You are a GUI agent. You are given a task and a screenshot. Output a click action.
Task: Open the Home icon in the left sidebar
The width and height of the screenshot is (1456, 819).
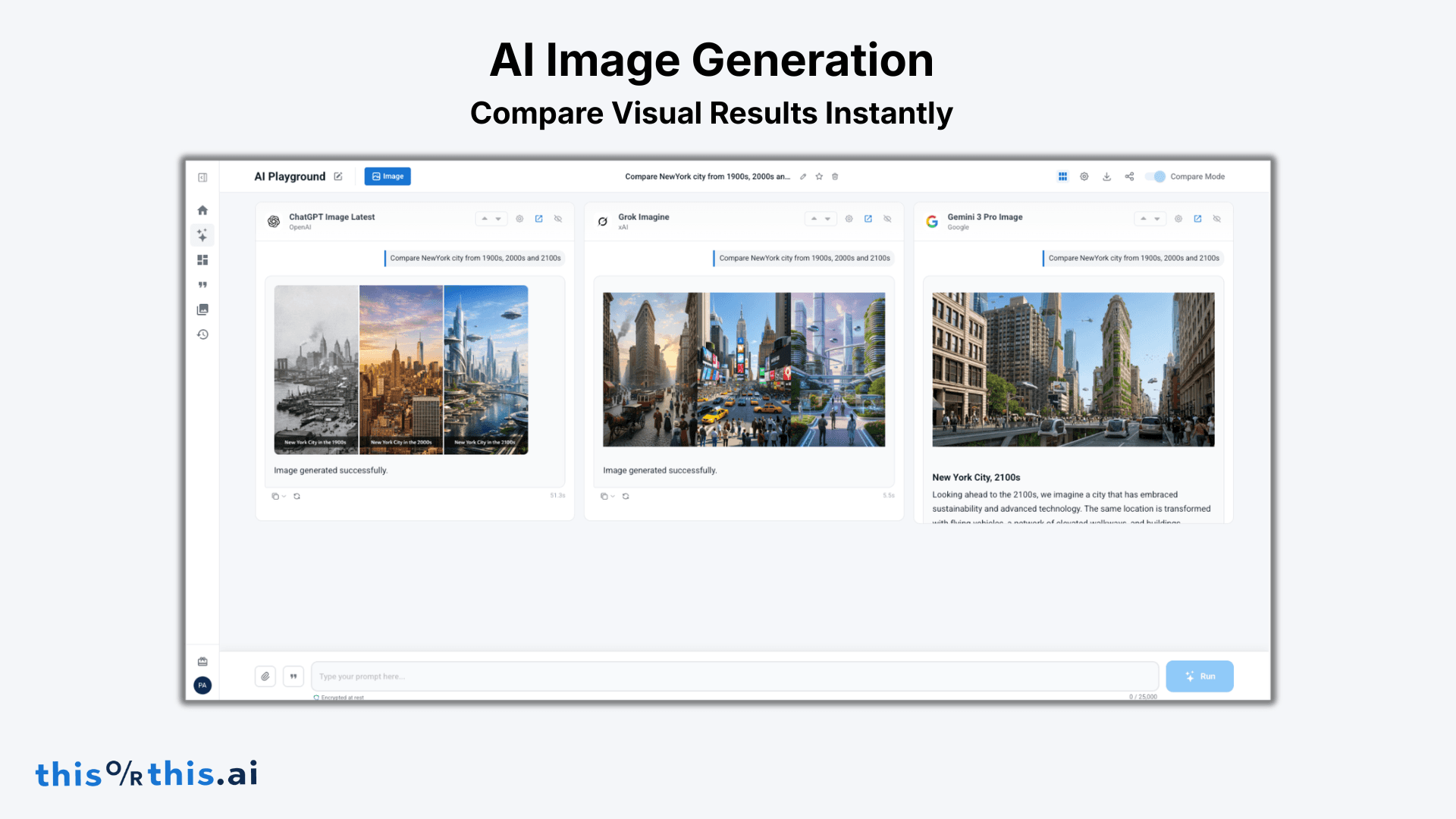pos(202,209)
